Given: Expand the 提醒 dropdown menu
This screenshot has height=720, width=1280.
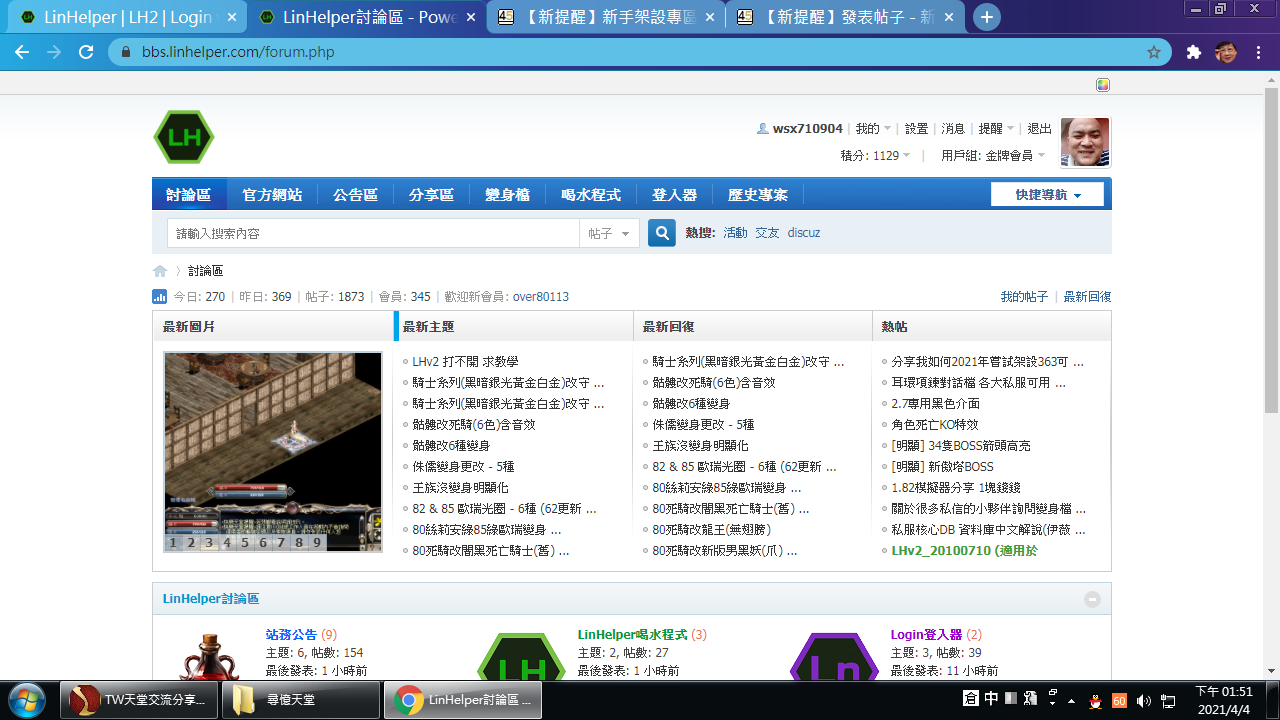Looking at the screenshot, I should click(x=996, y=129).
